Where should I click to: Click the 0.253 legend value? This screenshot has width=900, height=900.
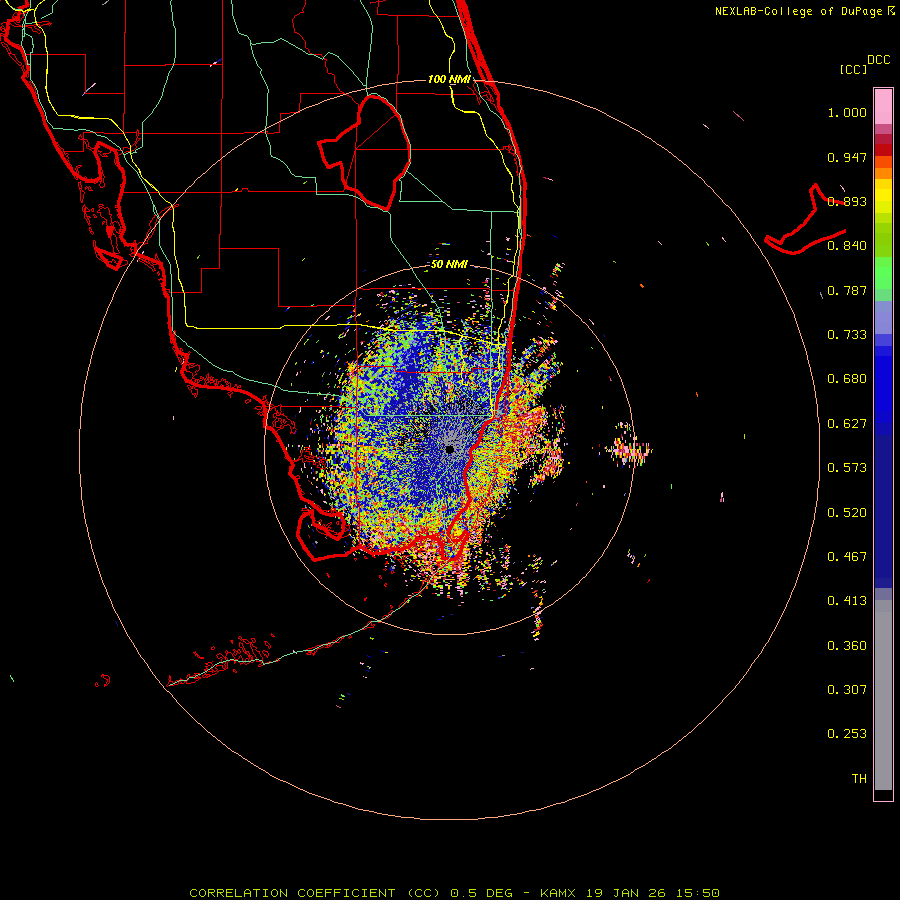click(847, 734)
